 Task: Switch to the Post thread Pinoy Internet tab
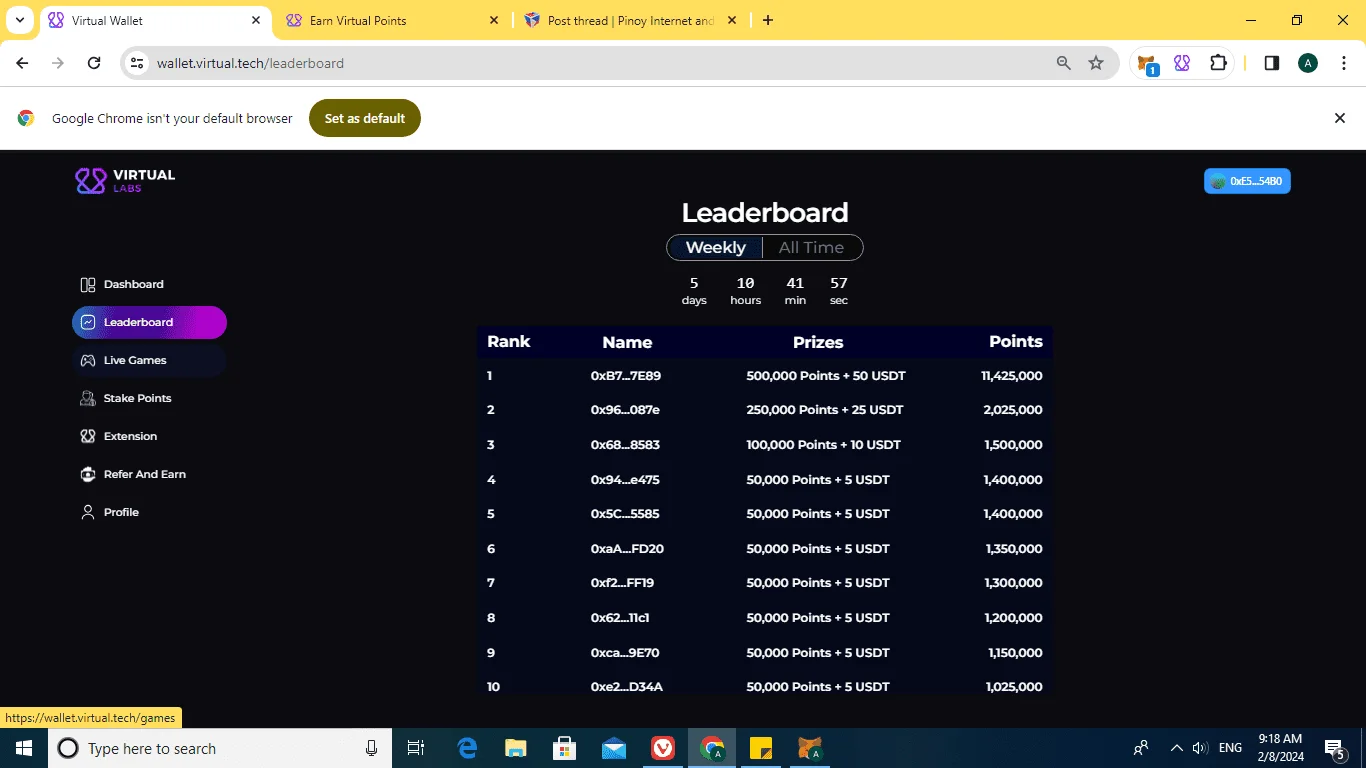(x=630, y=21)
